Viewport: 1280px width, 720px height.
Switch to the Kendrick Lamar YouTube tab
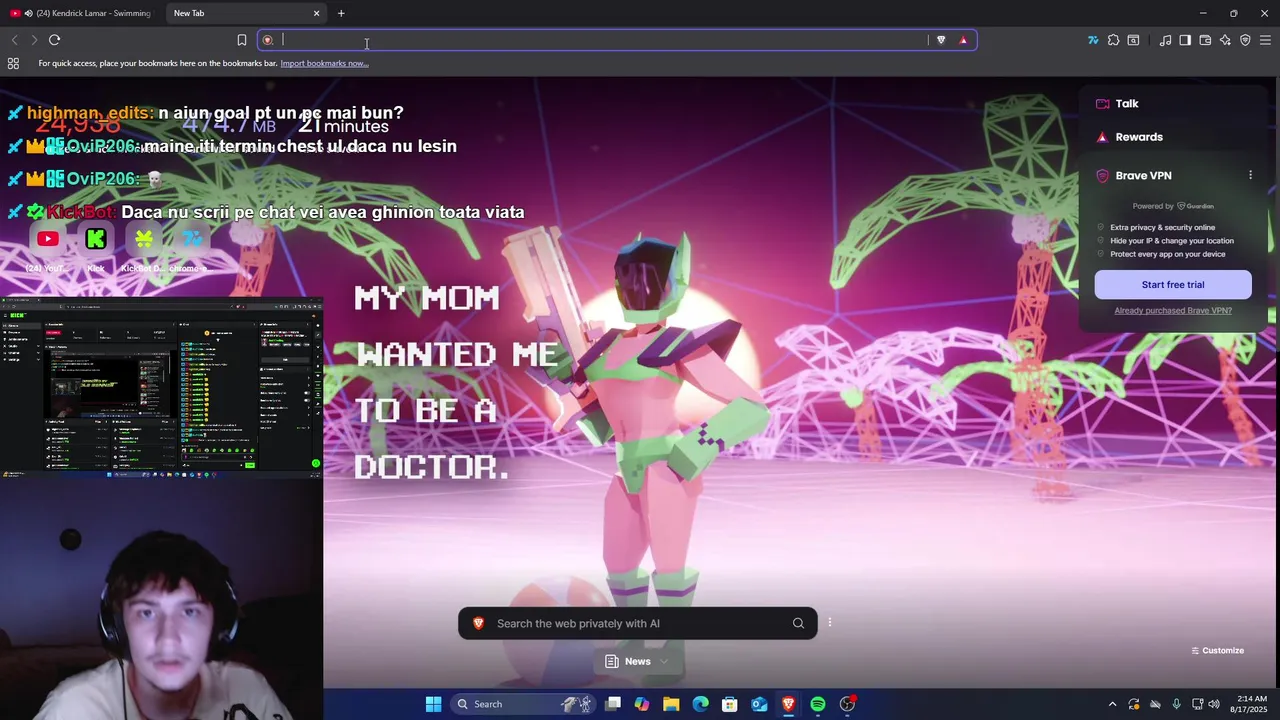pos(82,13)
